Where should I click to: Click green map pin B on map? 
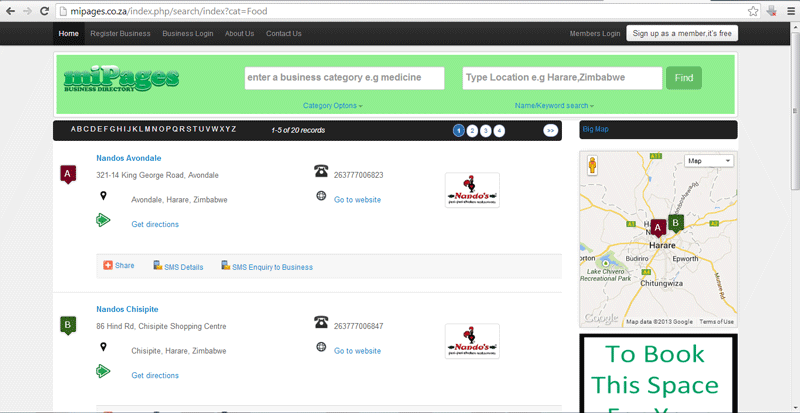676,223
